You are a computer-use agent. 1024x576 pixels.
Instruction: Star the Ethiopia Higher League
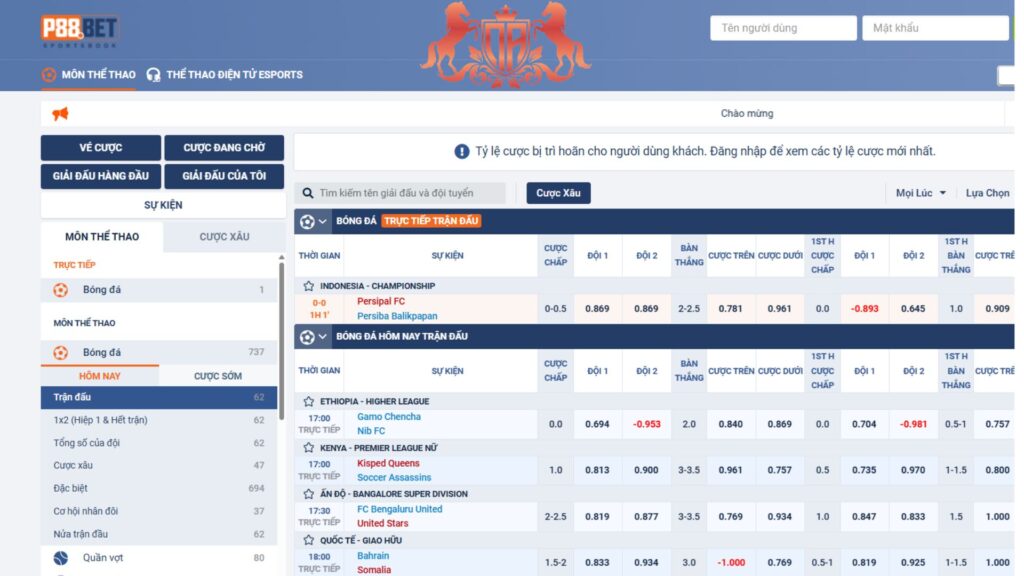[309, 401]
